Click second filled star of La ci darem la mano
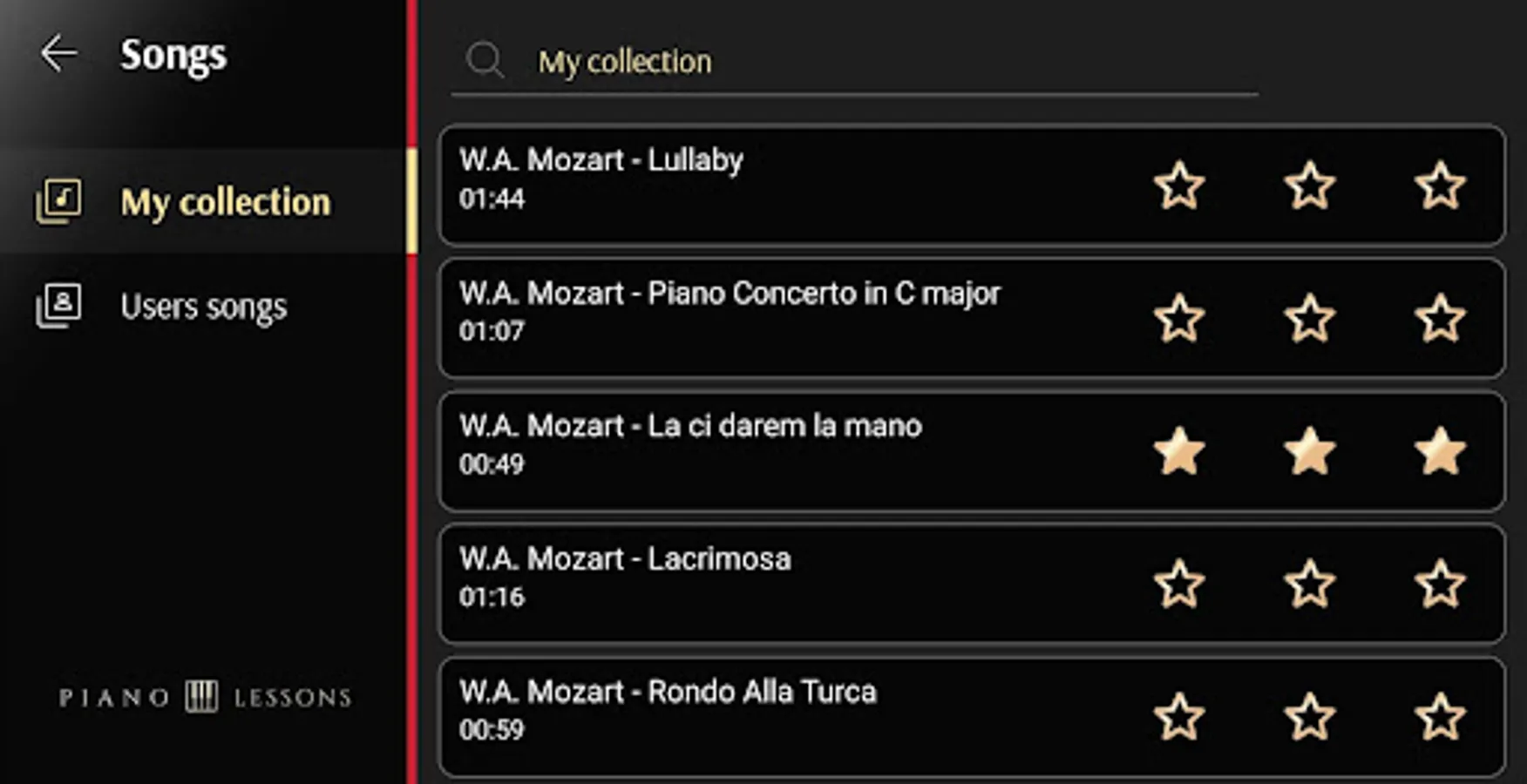Screen dimensions: 1527x784 [1309, 451]
